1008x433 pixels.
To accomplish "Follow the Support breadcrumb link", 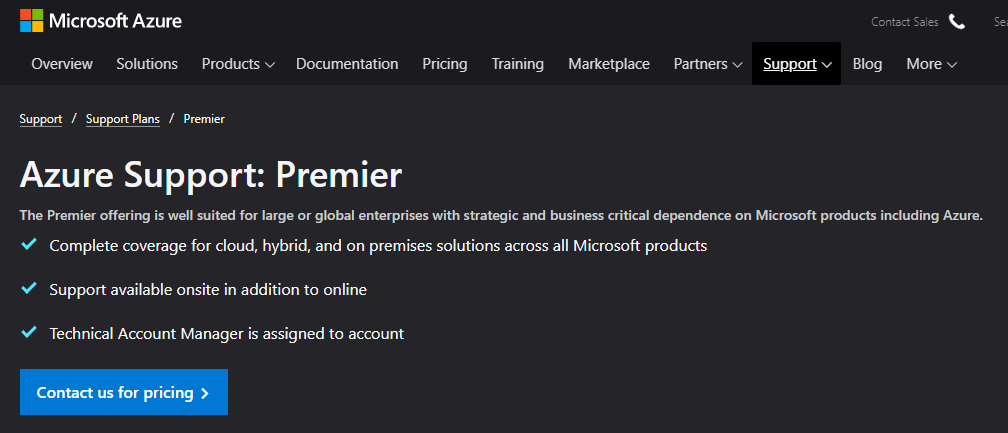I will [x=41, y=119].
